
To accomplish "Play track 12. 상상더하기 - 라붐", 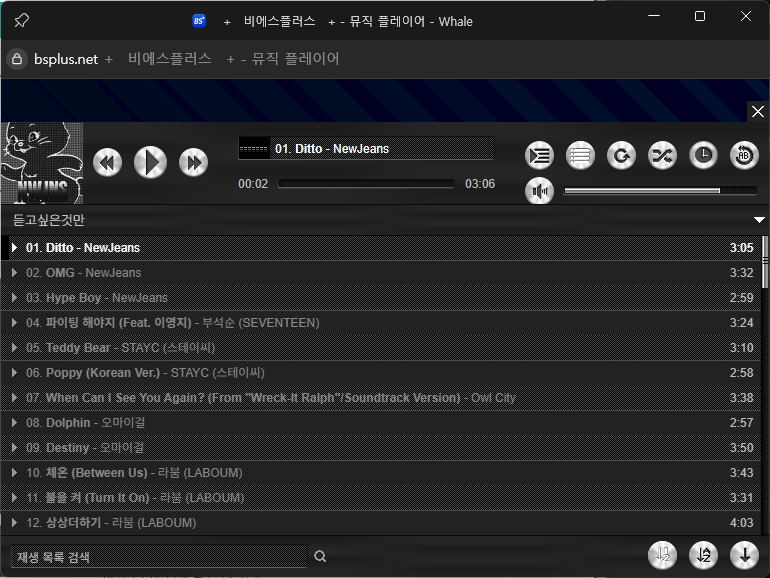I will [381, 523].
